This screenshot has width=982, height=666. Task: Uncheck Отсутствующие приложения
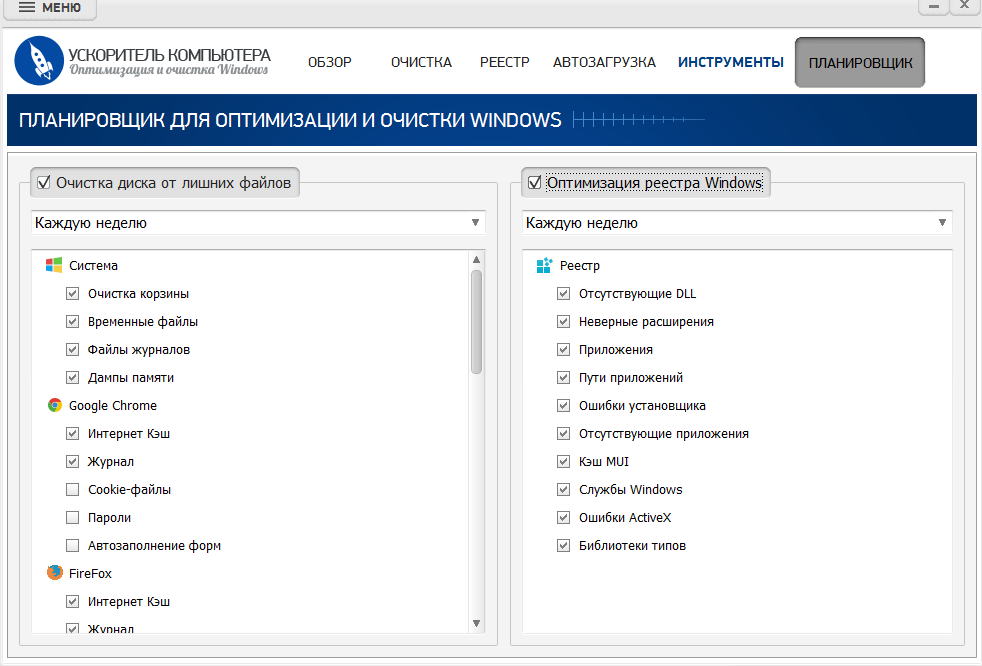564,433
